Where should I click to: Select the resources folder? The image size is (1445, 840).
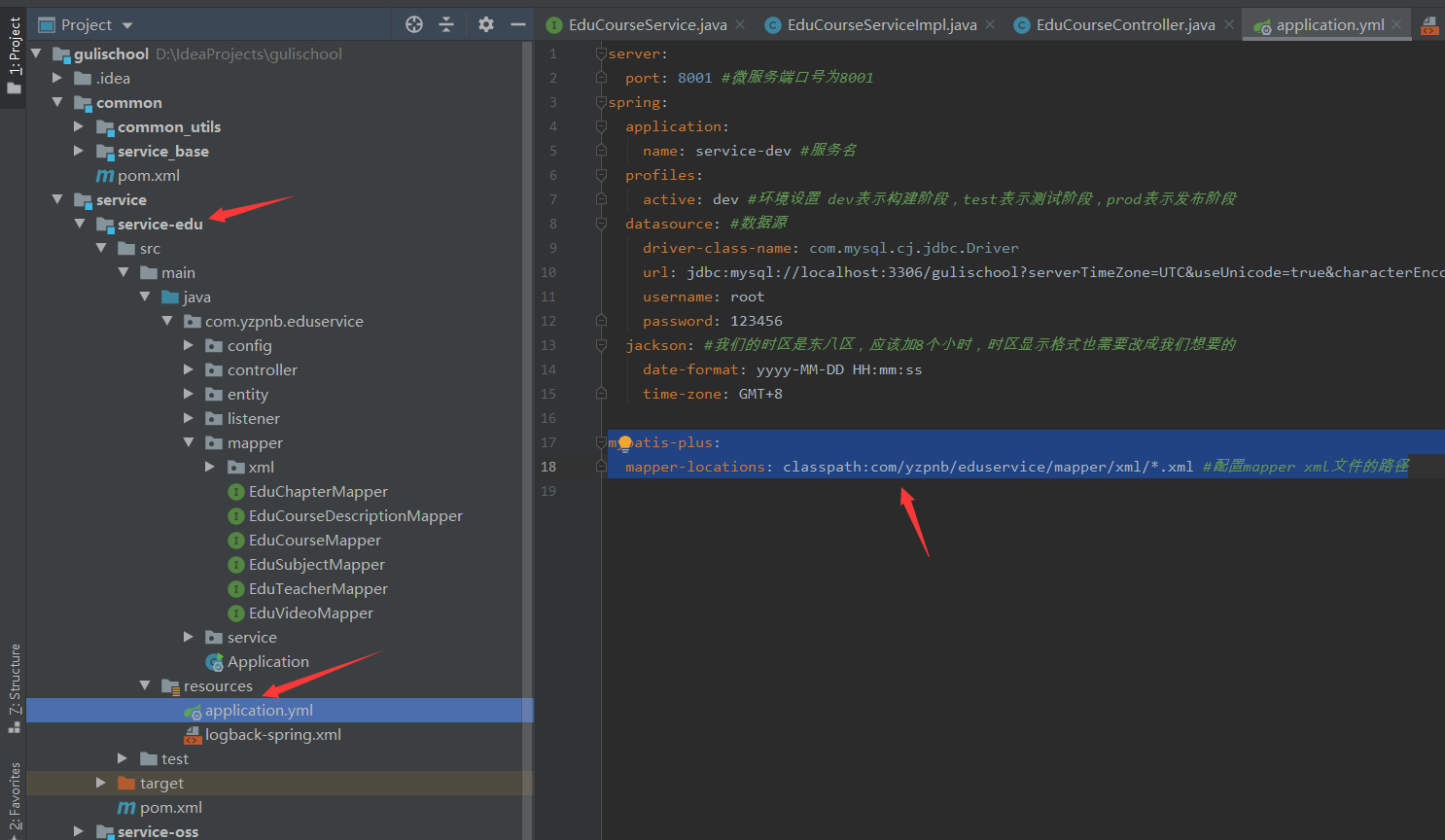click(207, 685)
